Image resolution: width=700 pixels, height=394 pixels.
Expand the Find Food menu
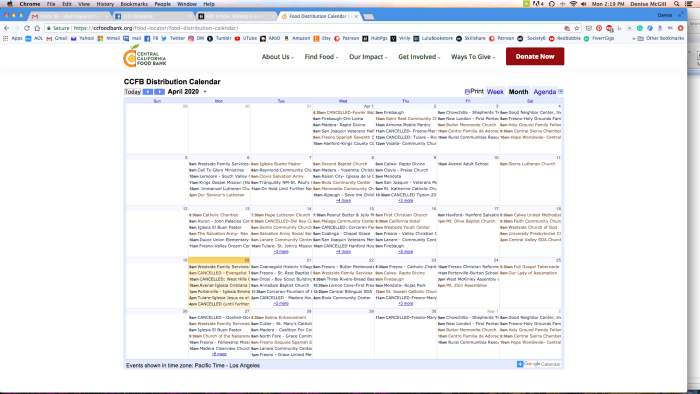point(321,57)
